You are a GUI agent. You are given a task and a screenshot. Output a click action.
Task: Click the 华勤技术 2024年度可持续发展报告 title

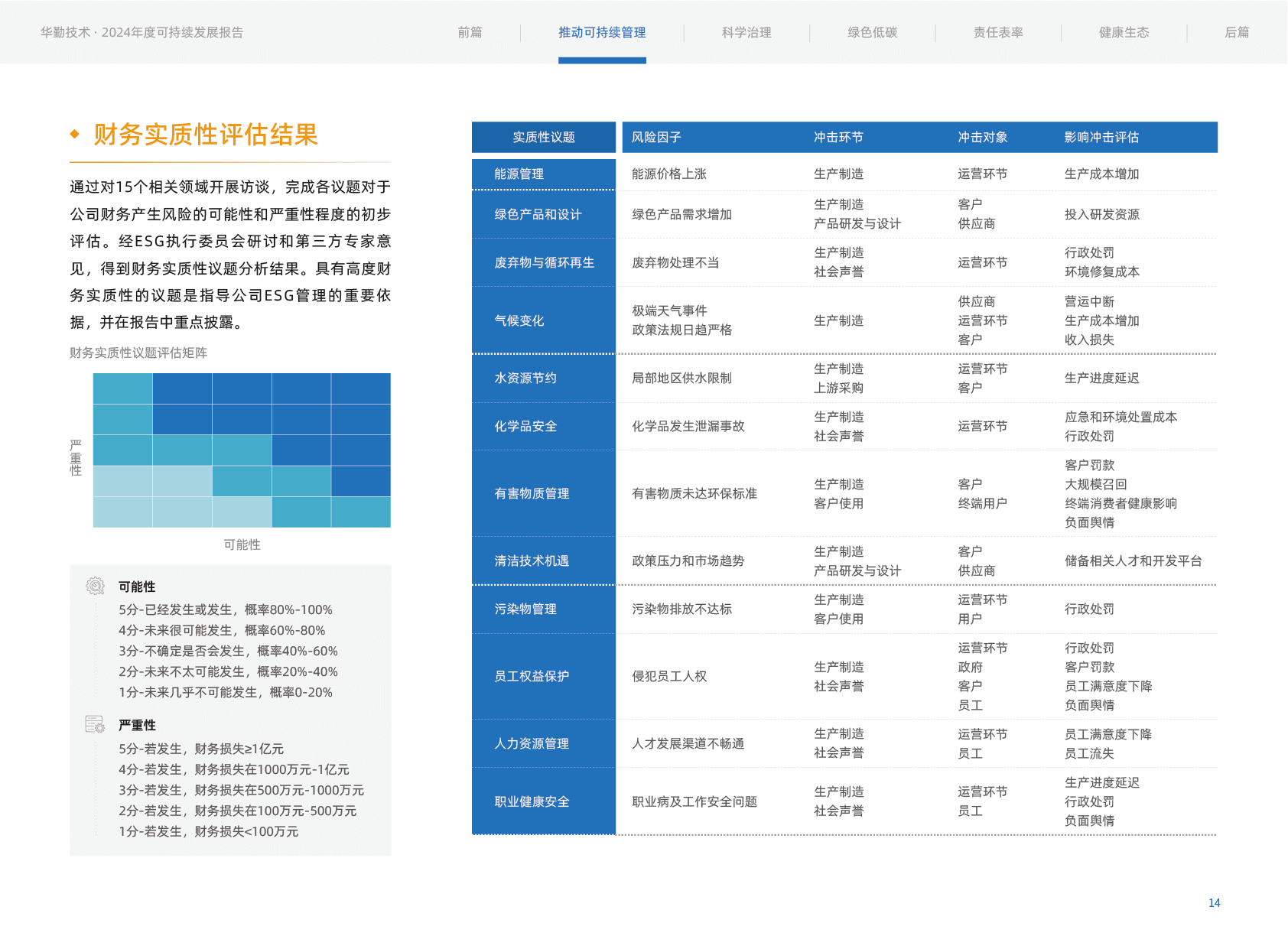pyautogui.click(x=142, y=32)
